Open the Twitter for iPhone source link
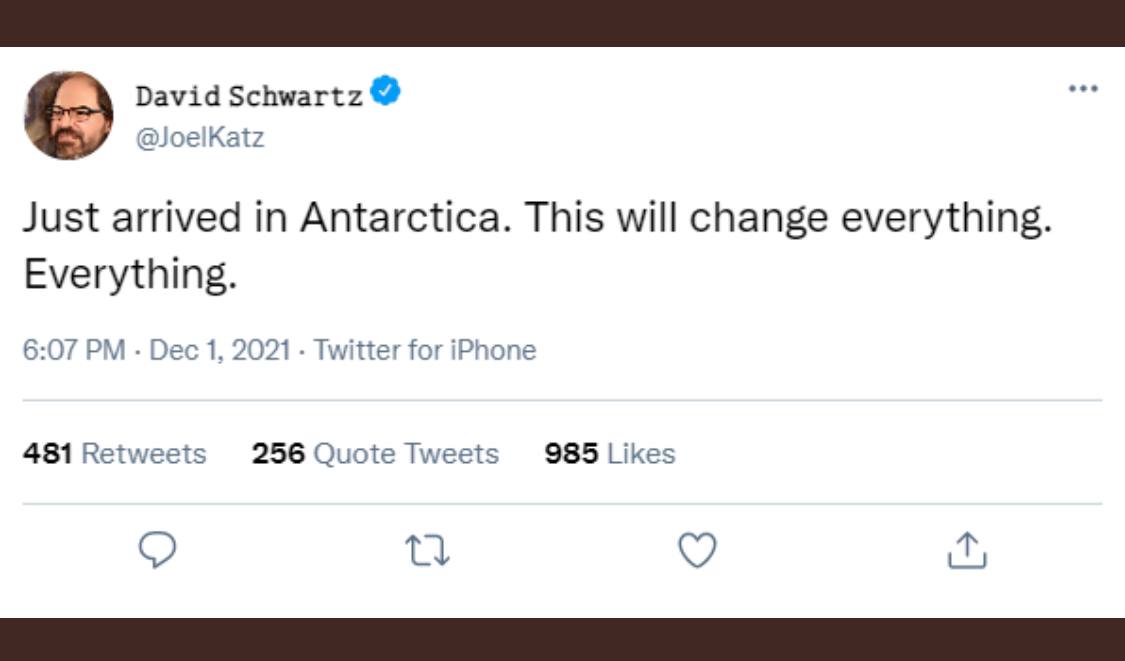 tap(425, 350)
